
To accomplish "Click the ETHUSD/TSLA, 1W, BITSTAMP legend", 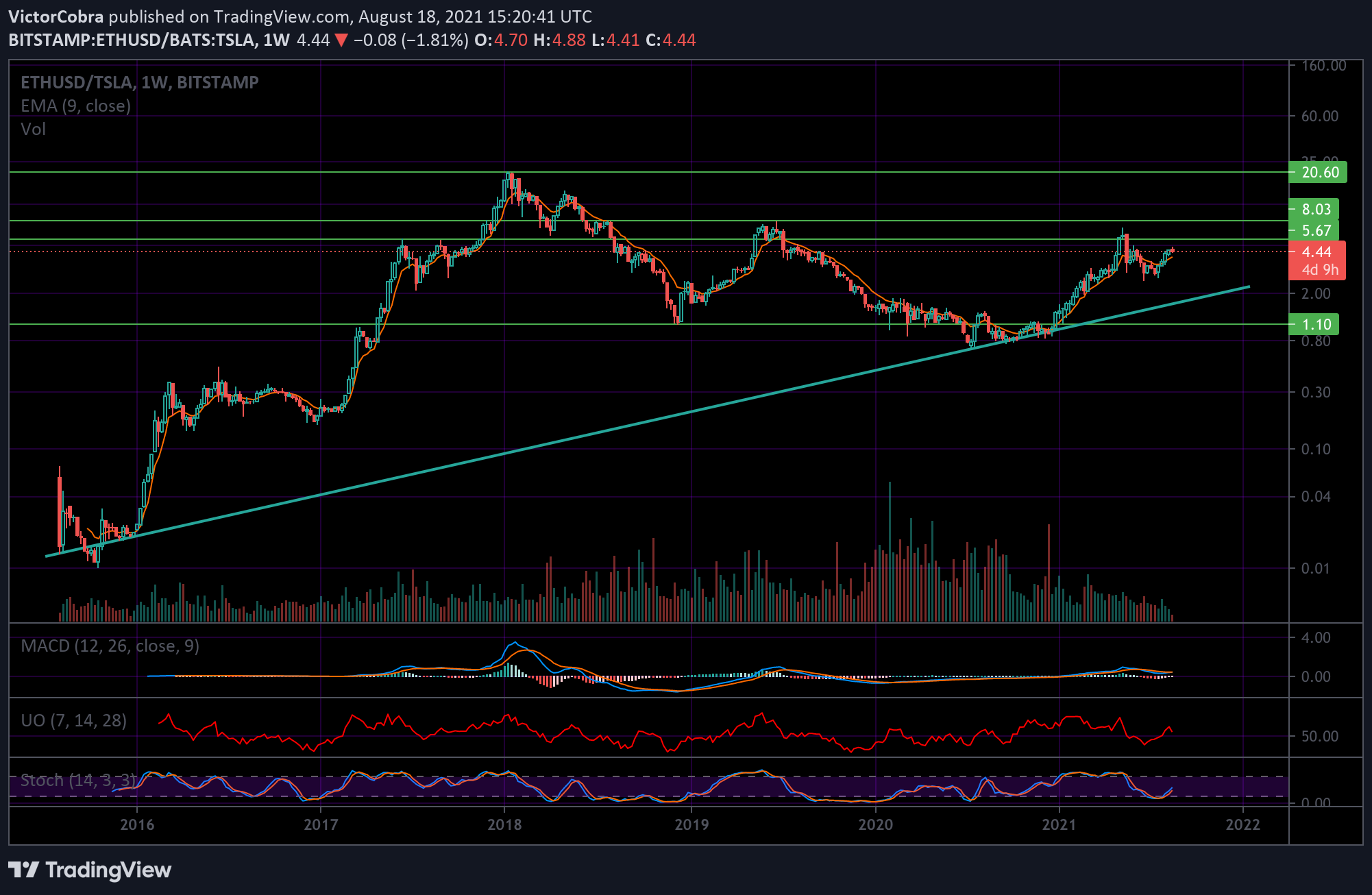I will 140,82.
